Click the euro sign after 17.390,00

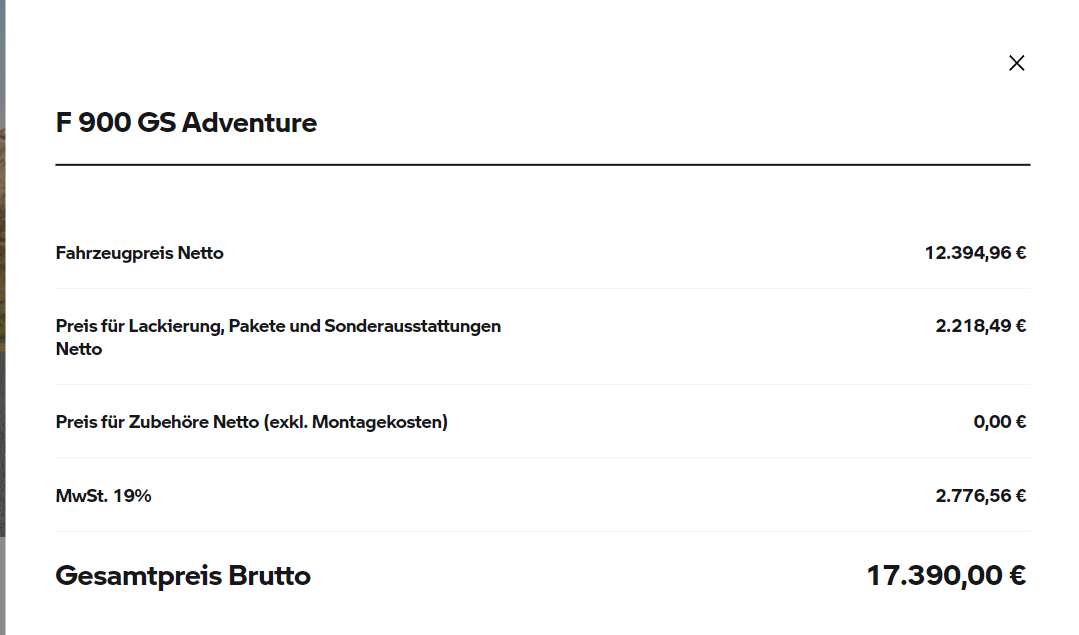(1018, 576)
